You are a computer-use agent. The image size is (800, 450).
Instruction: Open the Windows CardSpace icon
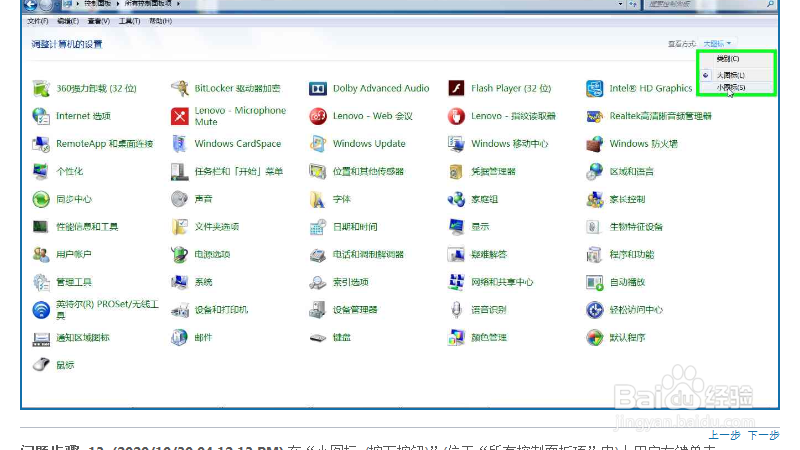click(180, 144)
